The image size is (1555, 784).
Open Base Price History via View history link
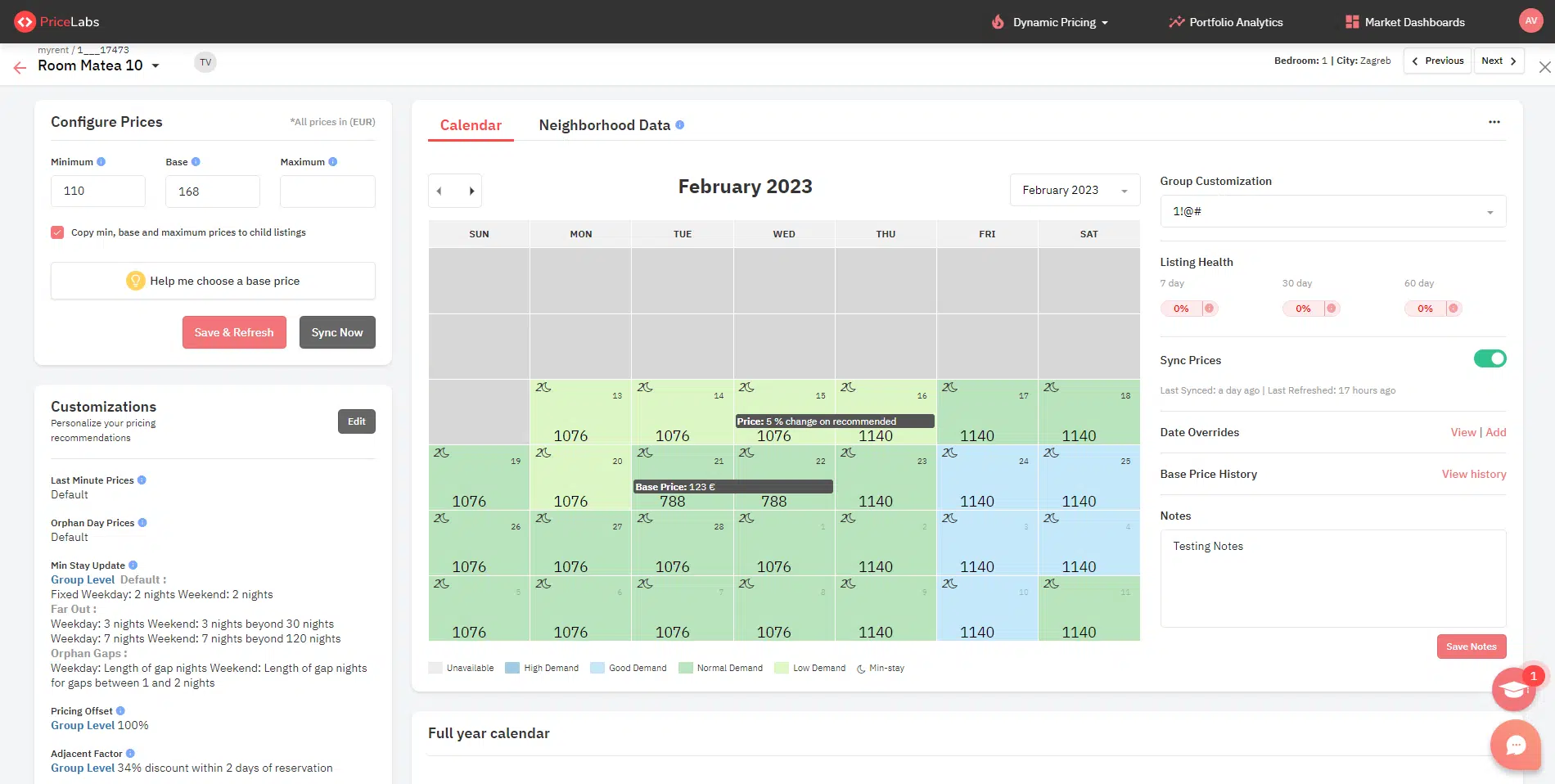pos(1473,474)
